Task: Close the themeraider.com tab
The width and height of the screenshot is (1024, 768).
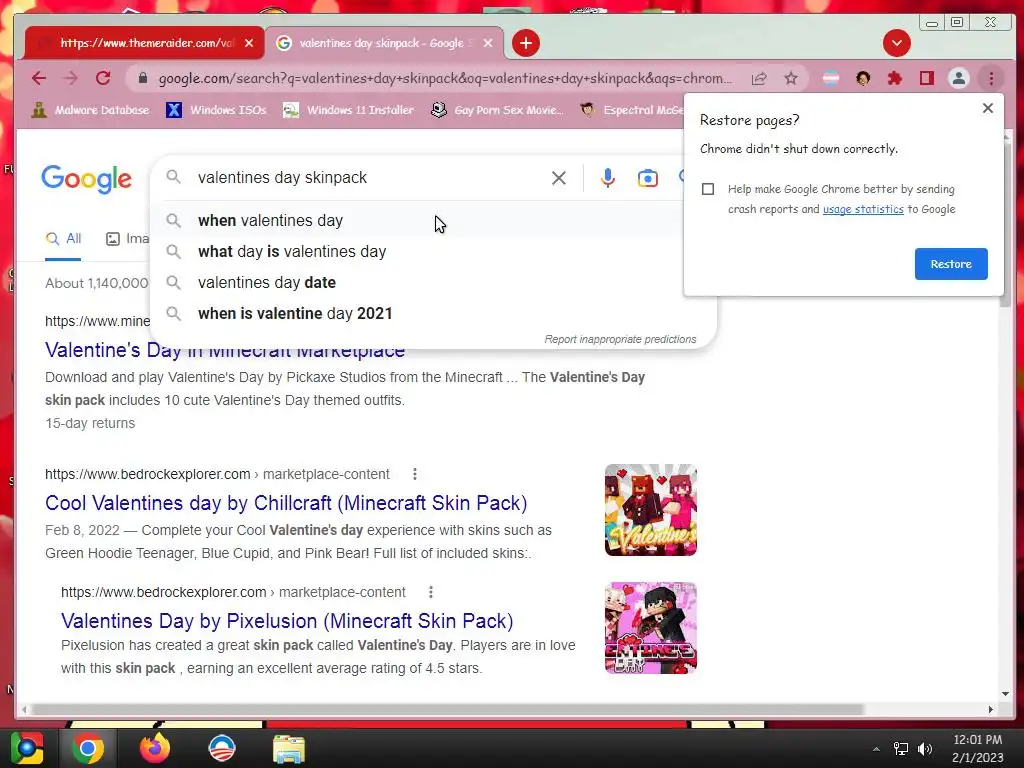Action: [249, 43]
